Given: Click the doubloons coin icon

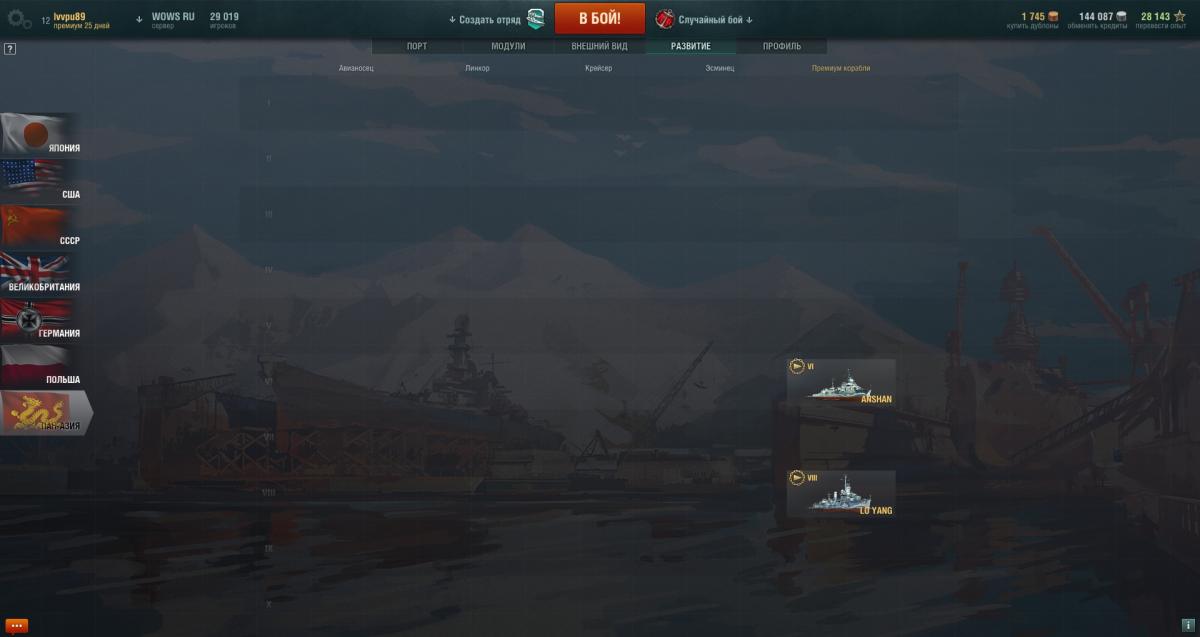Looking at the screenshot, I should (1053, 16).
